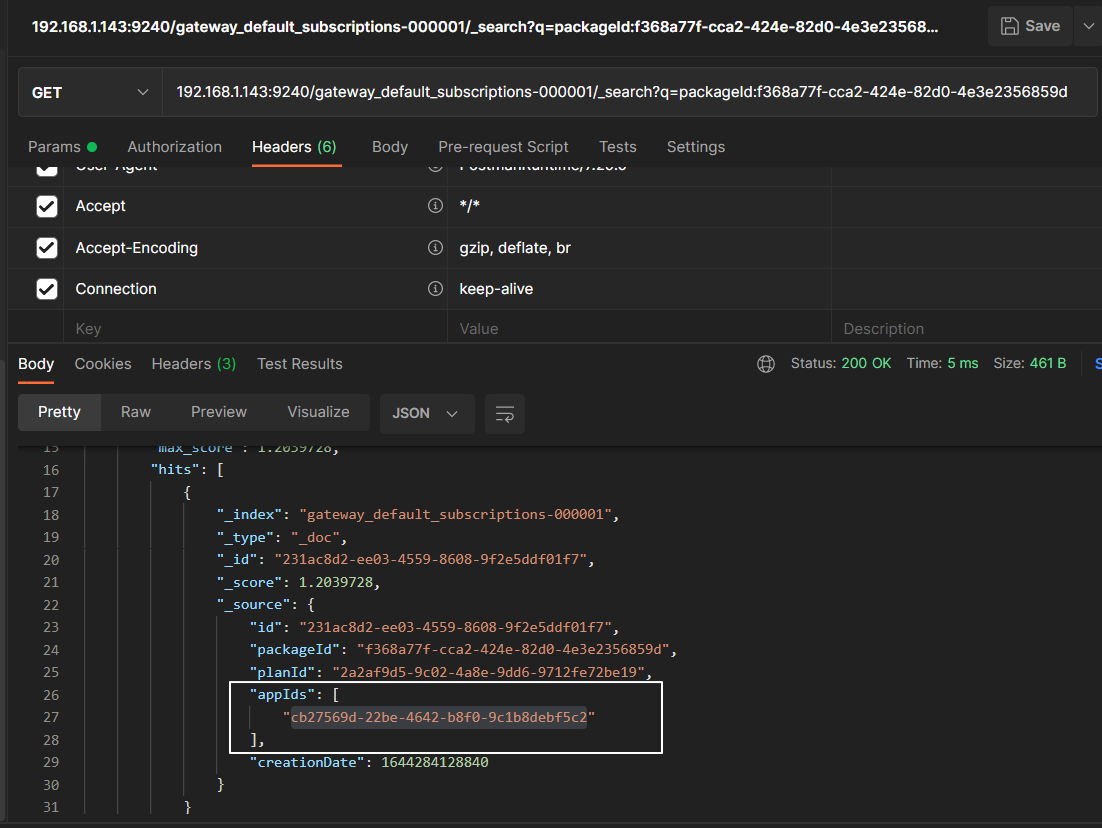This screenshot has height=828, width=1102.
Task: Disable the Connection header checkbox
Action: coord(47,289)
